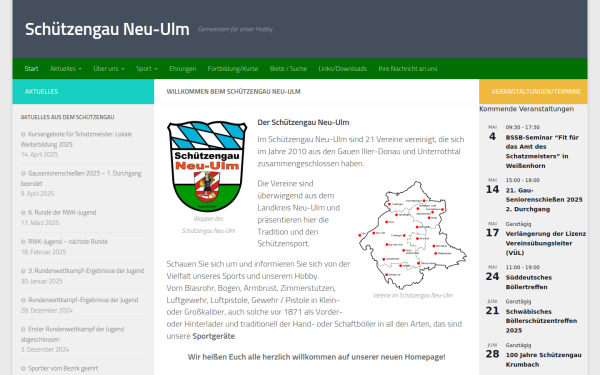
Task: Select the Start menu item
Action: (x=31, y=68)
